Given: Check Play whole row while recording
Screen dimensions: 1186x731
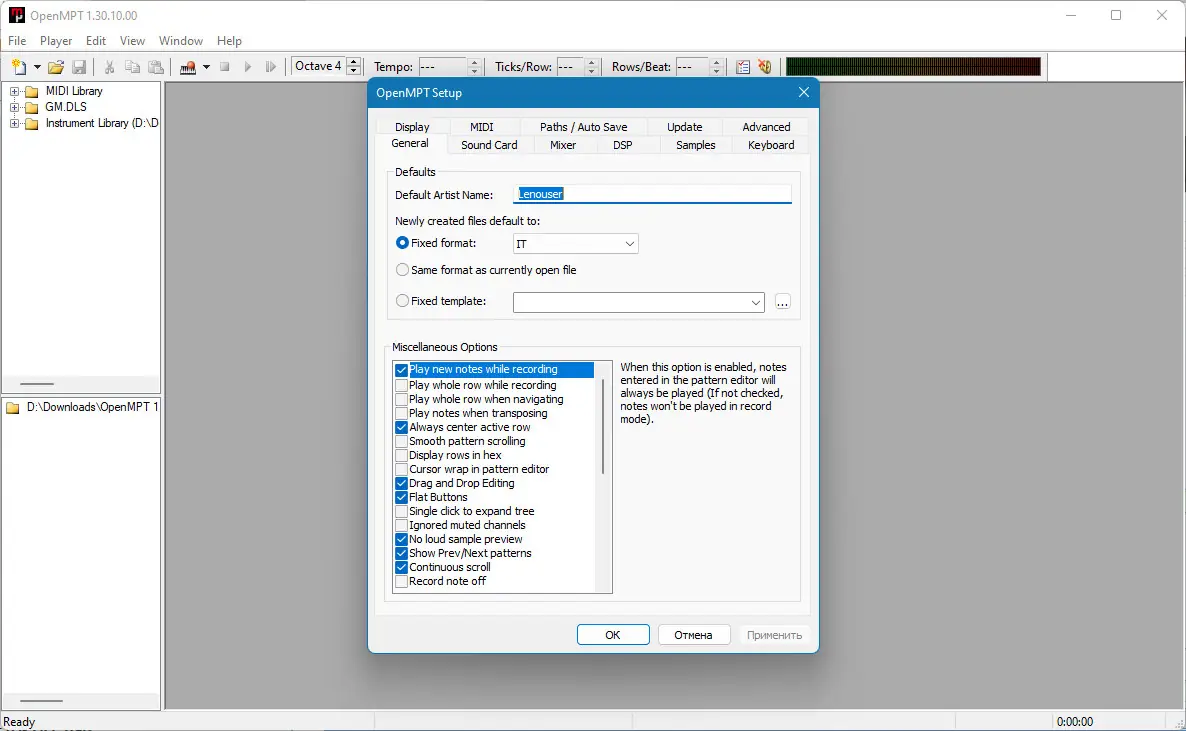Looking at the screenshot, I should (402, 385).
